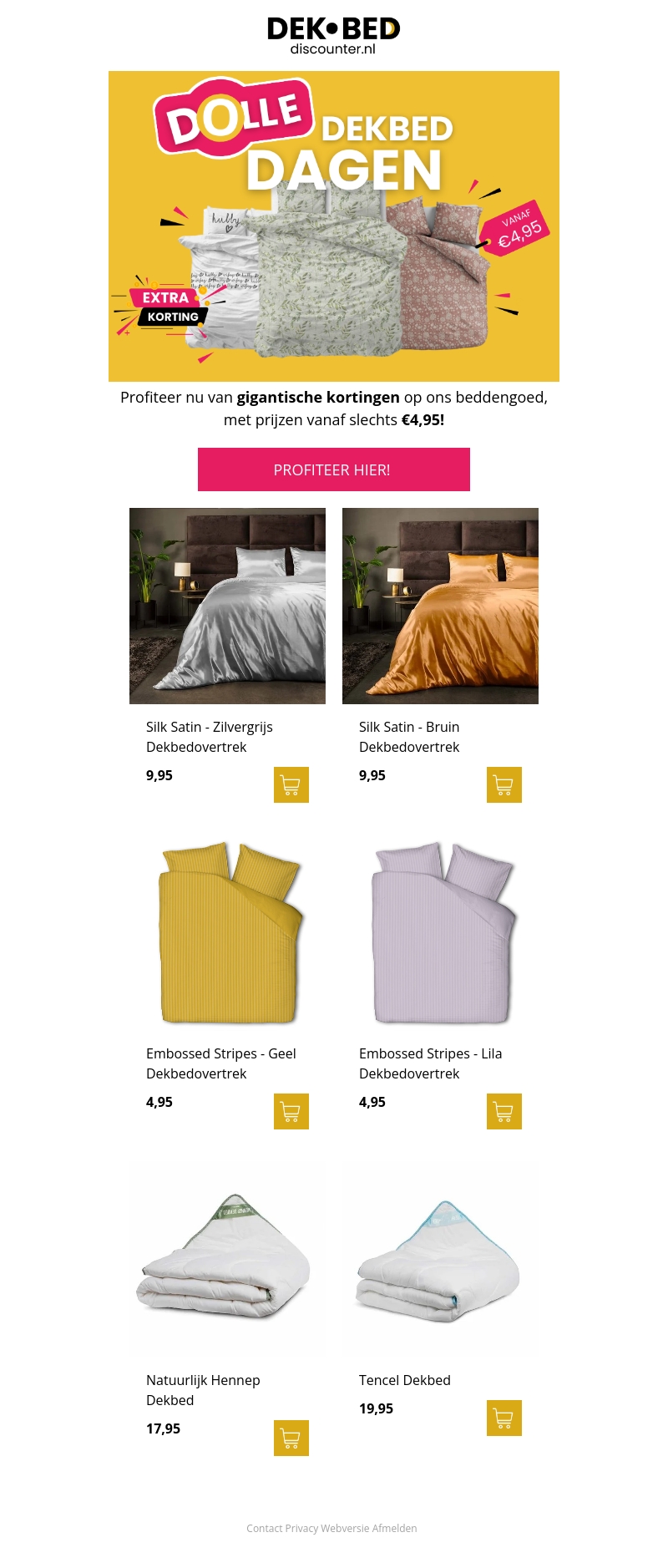
Task: Add Silk Satin Bruin to cart
Action: point(504,784)
